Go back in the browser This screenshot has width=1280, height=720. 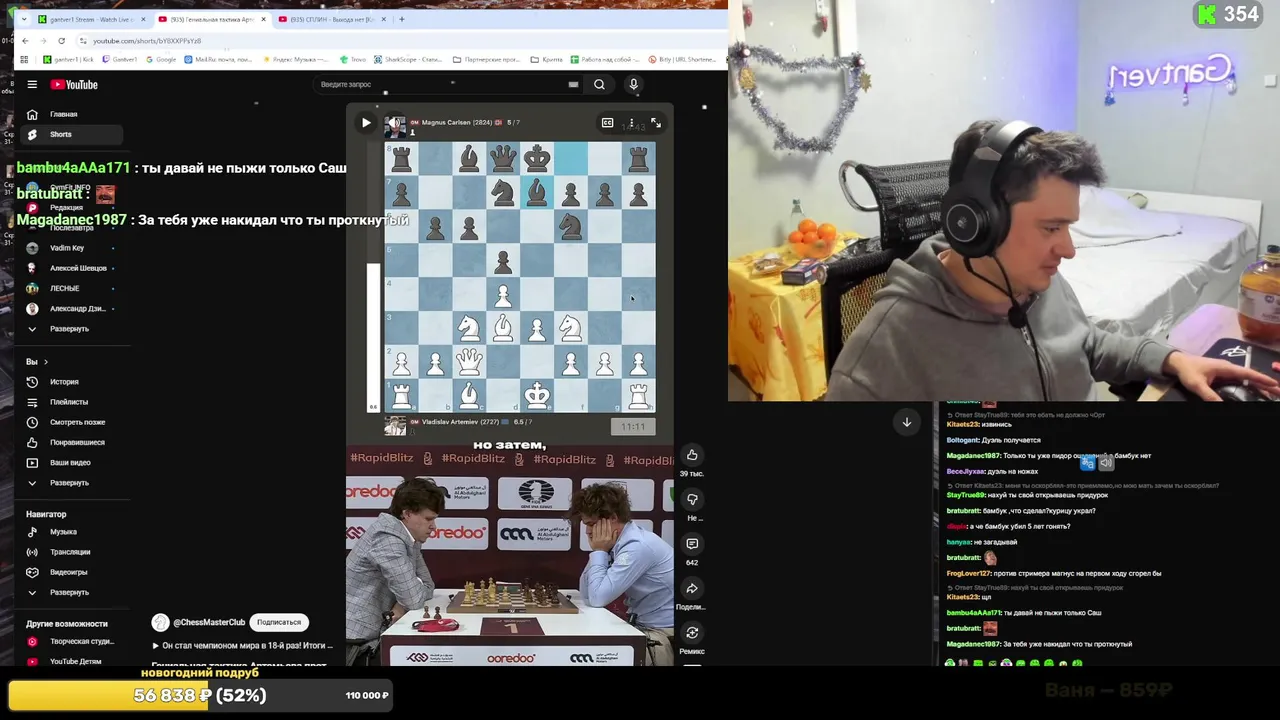coord(25,41)
